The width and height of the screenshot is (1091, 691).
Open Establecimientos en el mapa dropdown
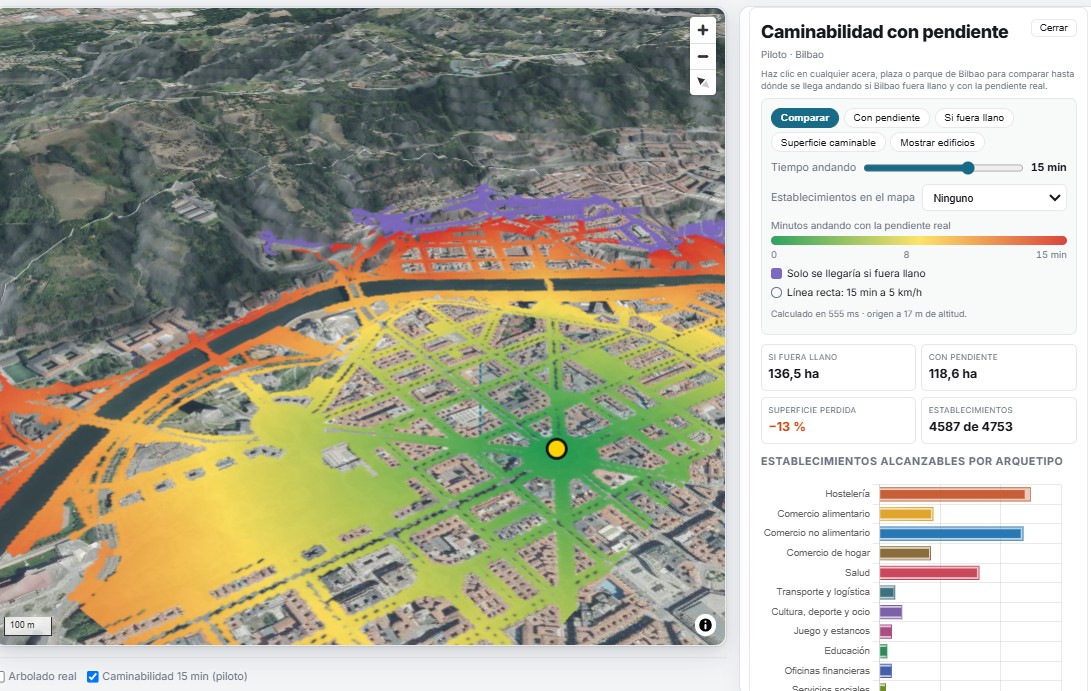994,198
